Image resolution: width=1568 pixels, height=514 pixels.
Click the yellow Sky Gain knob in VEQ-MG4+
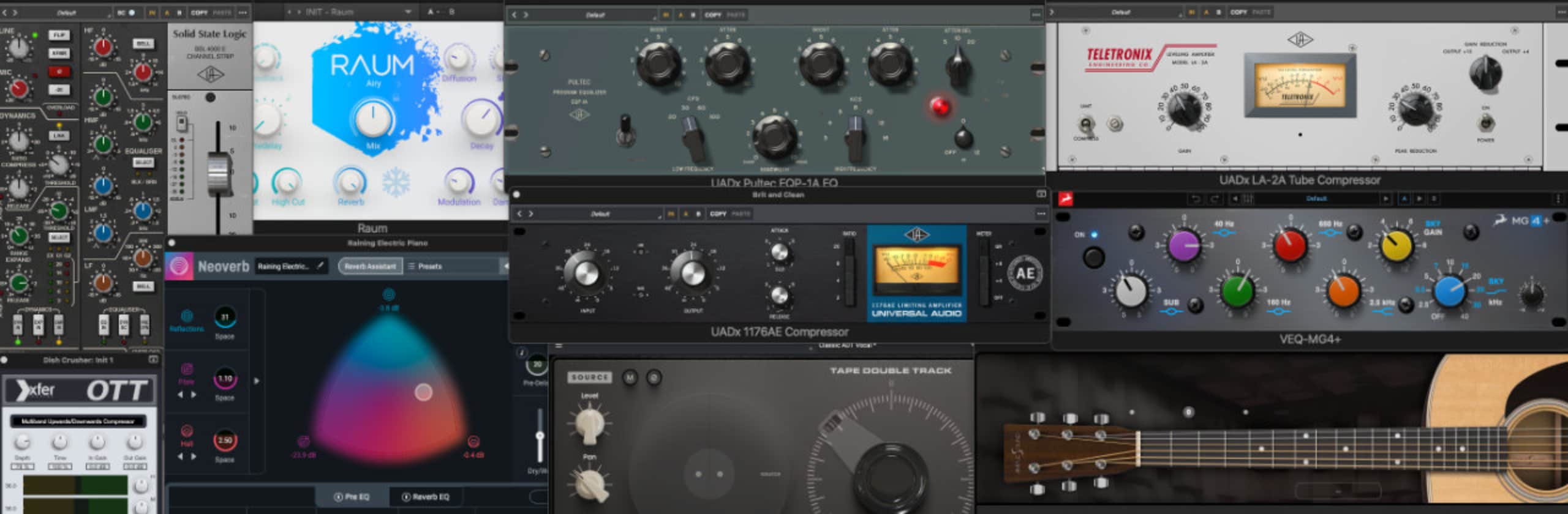click(x=1396, y=246)
